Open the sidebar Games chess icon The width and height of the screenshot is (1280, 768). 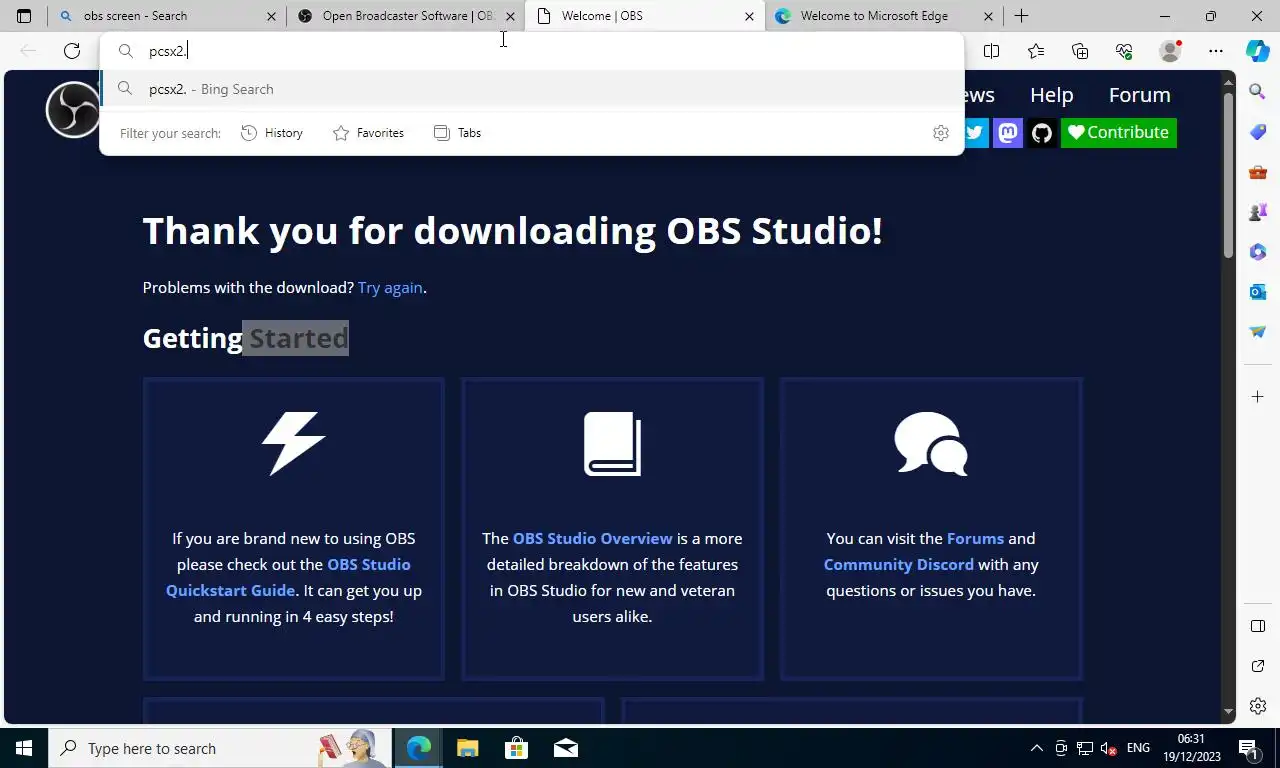tap(1258, 212)
